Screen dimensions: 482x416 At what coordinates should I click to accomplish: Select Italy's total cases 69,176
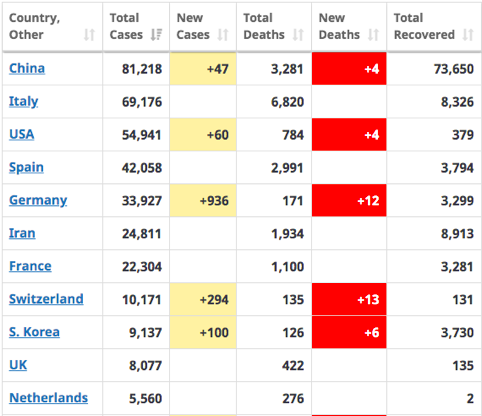coord(142,102)
